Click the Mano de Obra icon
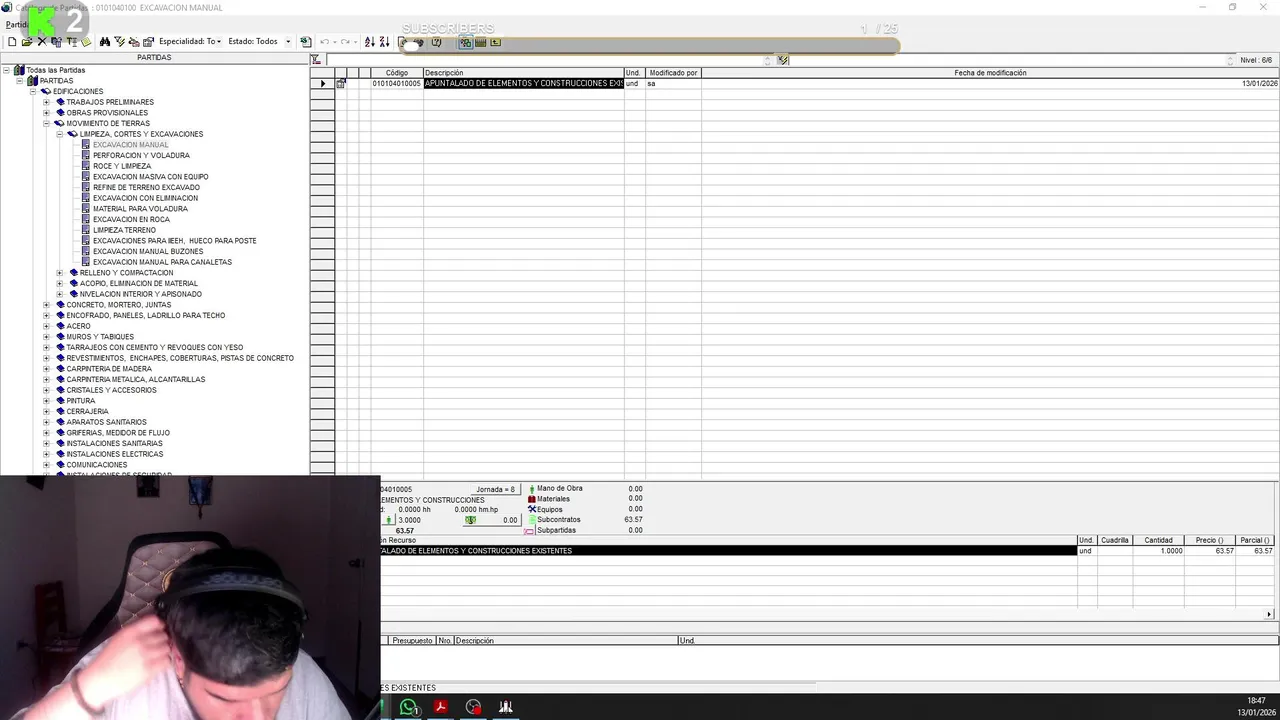 [x=532, y=489]
